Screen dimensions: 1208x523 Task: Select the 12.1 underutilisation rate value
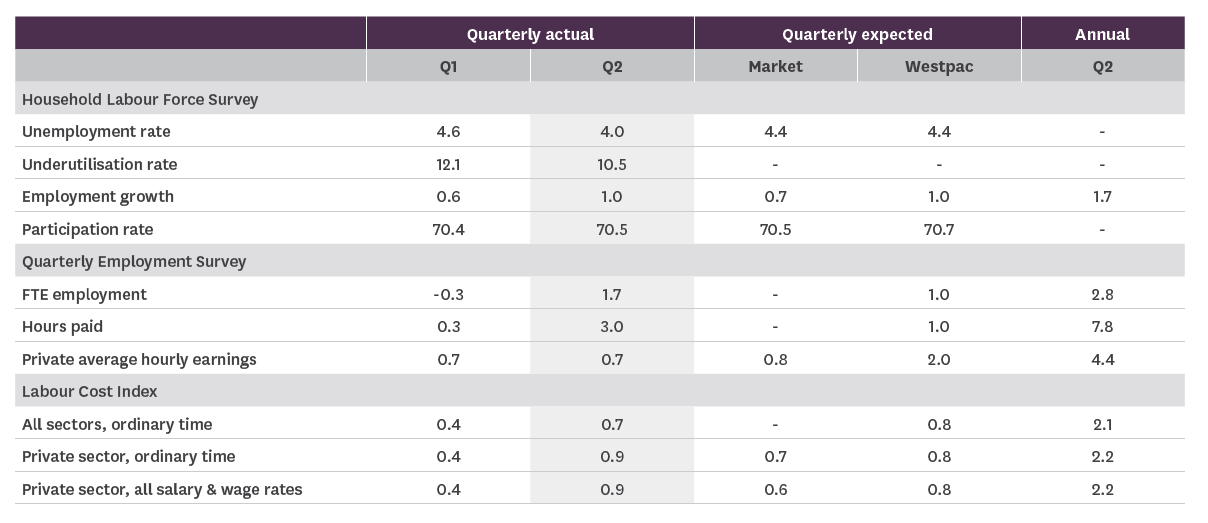(448, 164)
